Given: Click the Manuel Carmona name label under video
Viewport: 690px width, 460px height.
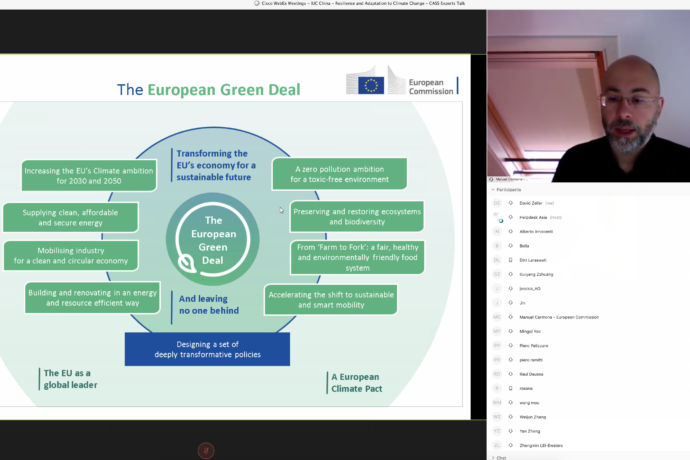Looking at the screenshot, I should [509, 179].
